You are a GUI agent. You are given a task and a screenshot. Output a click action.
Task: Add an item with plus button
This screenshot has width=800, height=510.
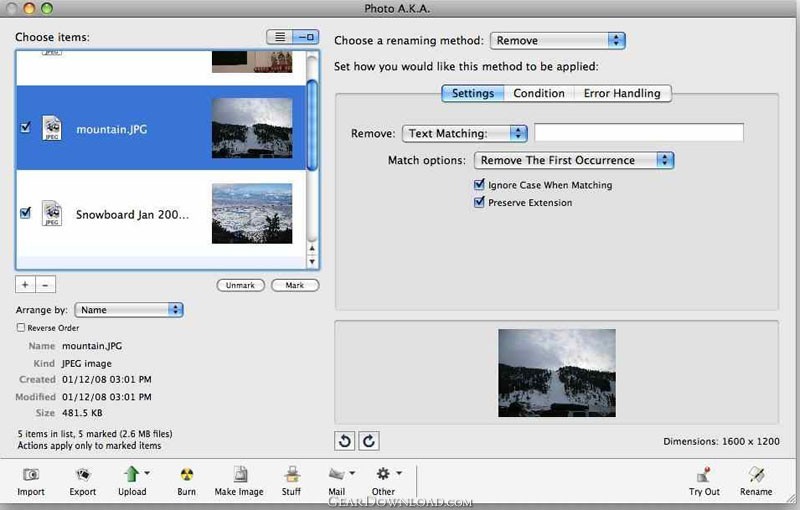(x=25, y=285)
